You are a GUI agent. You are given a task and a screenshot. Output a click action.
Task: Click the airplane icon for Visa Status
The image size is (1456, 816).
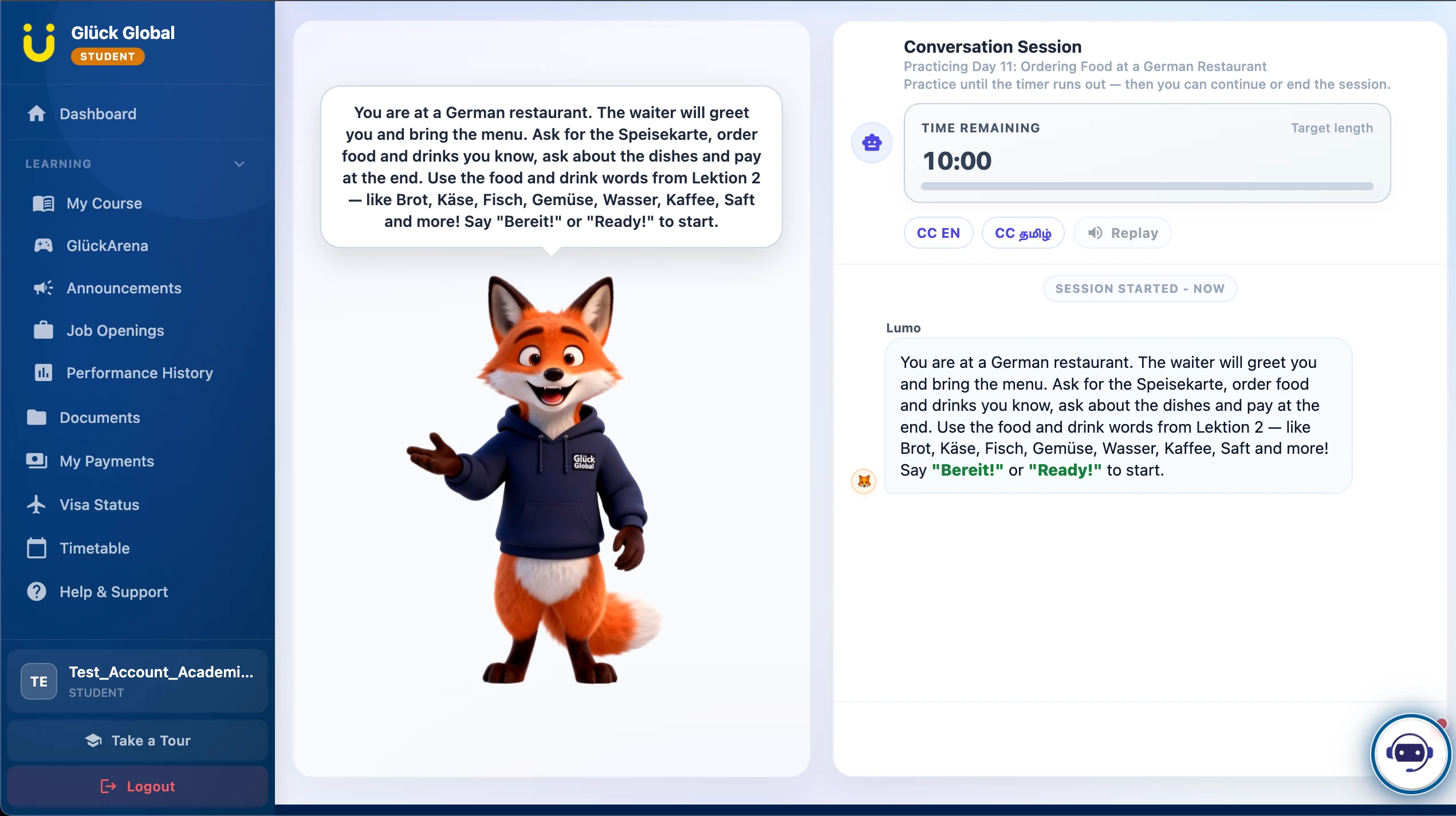(37, 504)
